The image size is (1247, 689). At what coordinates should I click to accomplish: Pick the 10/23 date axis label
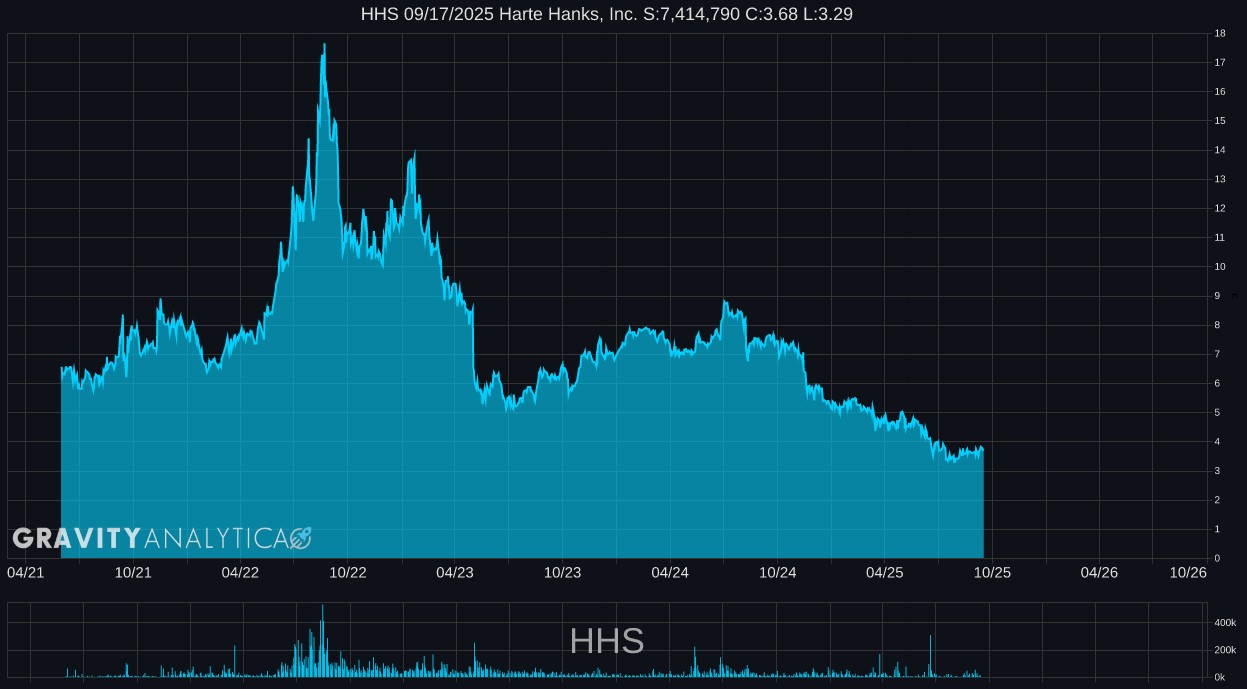click(563, 572)
